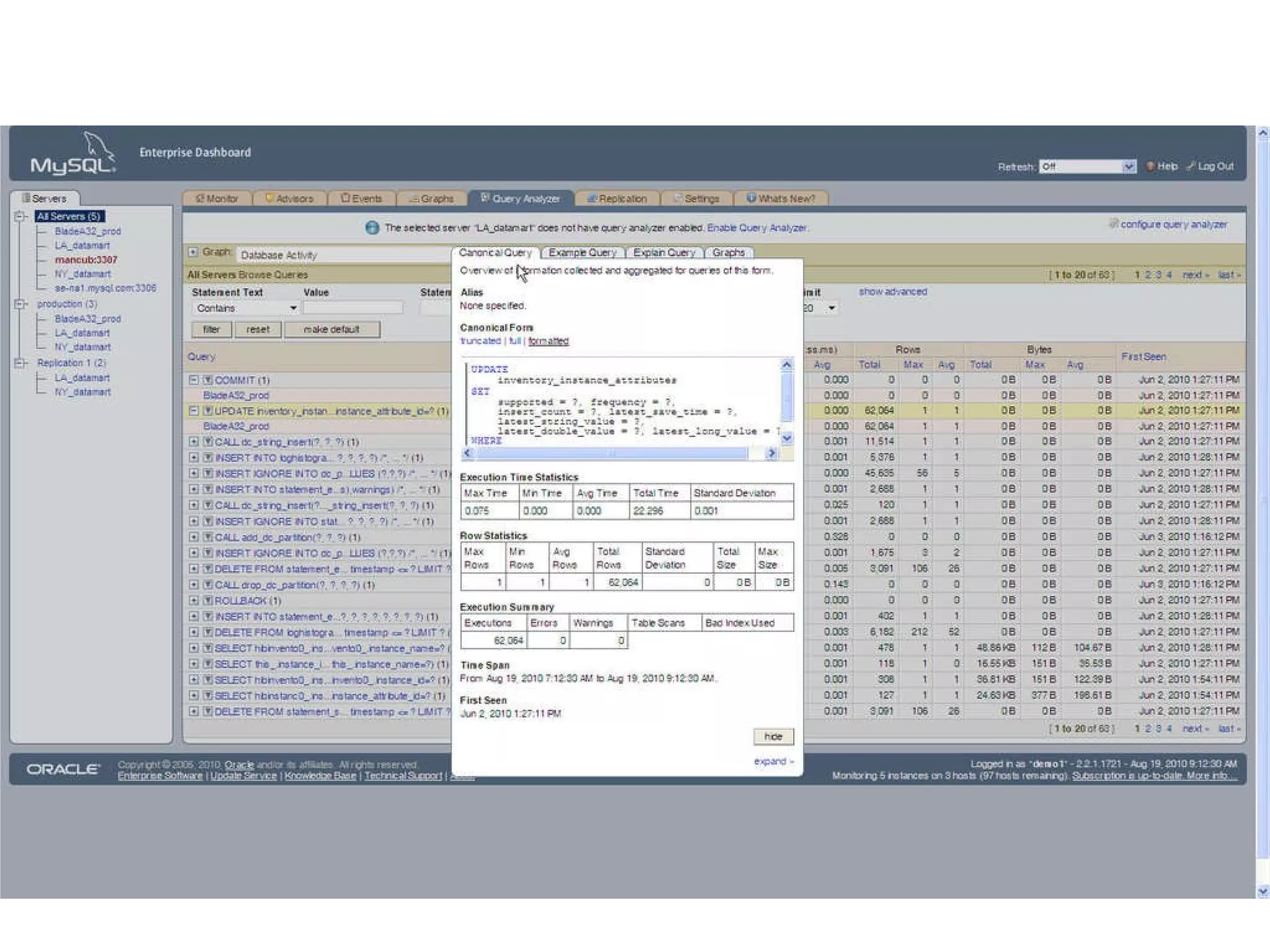Expand the Graph Database Activity section
This screenshot has width=1270, height=952.
193,252
